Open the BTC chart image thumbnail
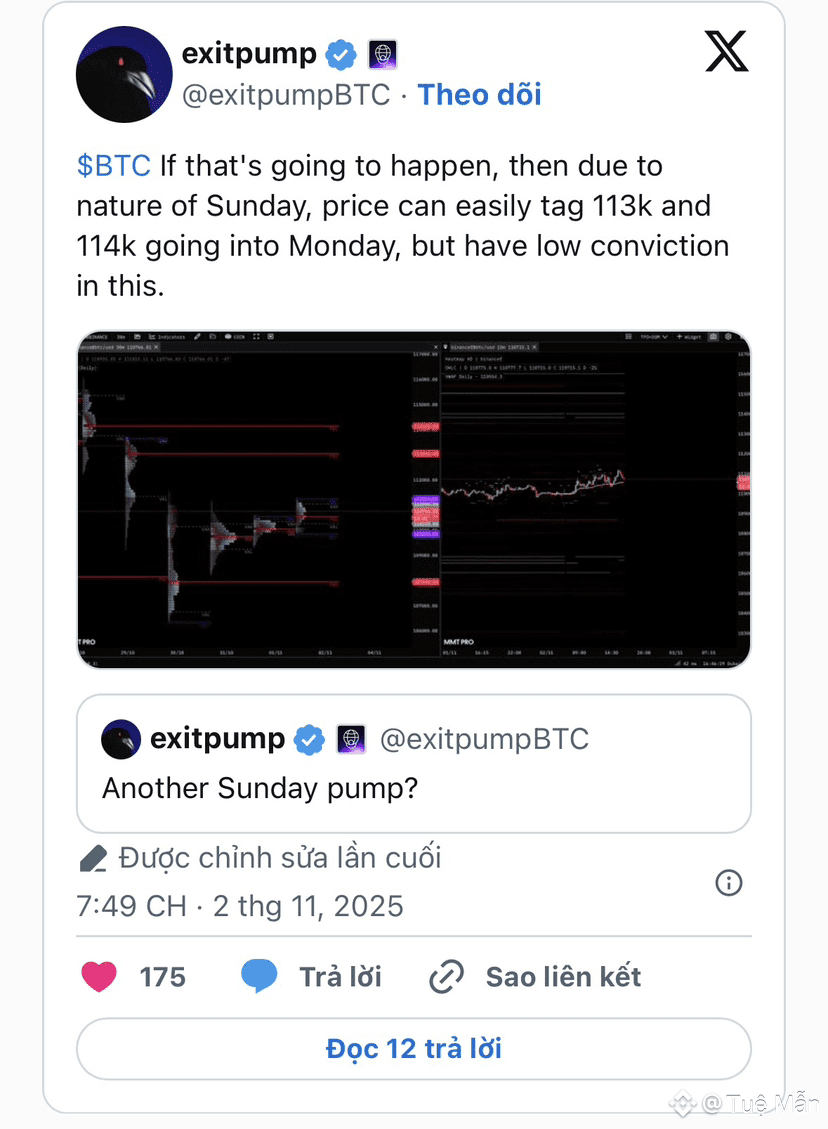 tap(413, 499)
